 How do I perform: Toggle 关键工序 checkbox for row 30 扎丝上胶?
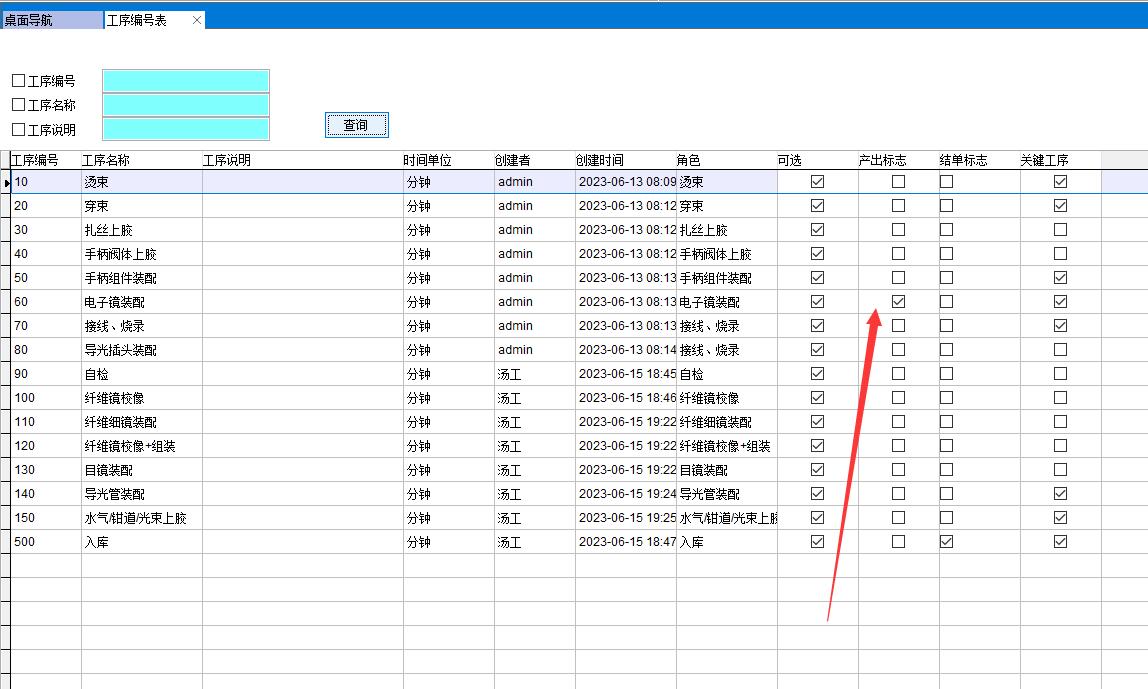point(1060,229)
